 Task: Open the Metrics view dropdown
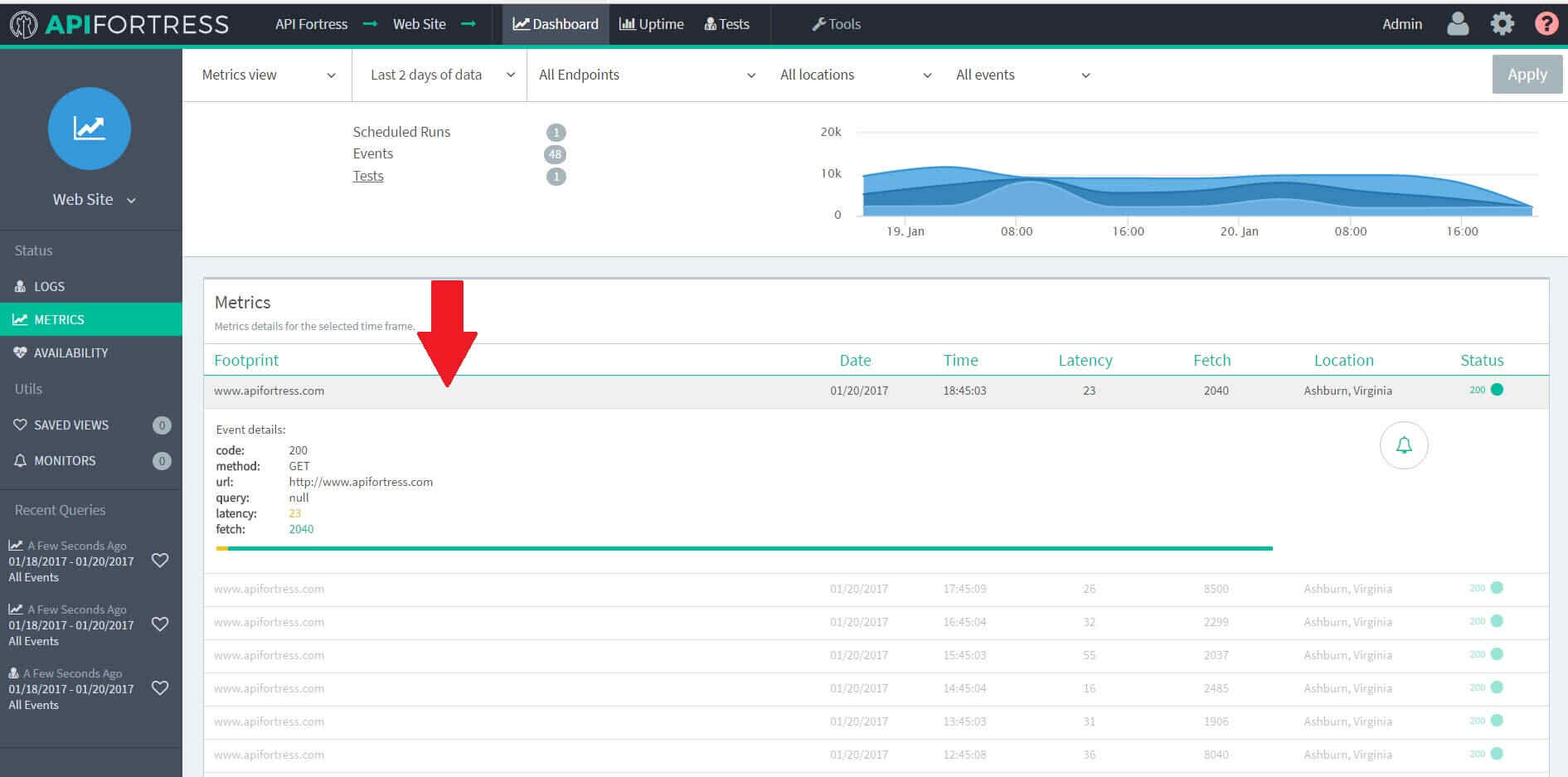coord(268,75)
